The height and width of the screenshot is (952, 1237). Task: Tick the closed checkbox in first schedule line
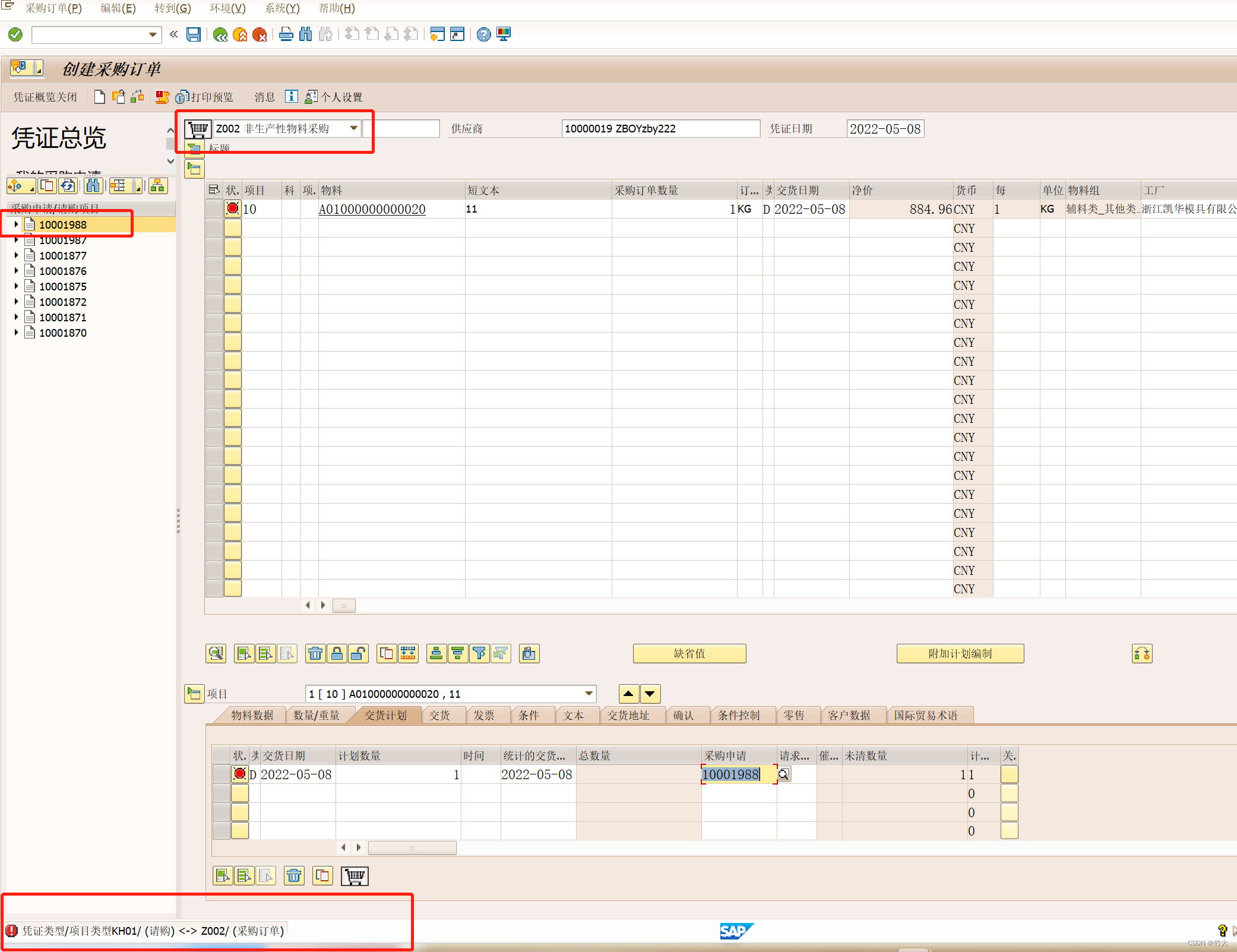(1009, 774)
